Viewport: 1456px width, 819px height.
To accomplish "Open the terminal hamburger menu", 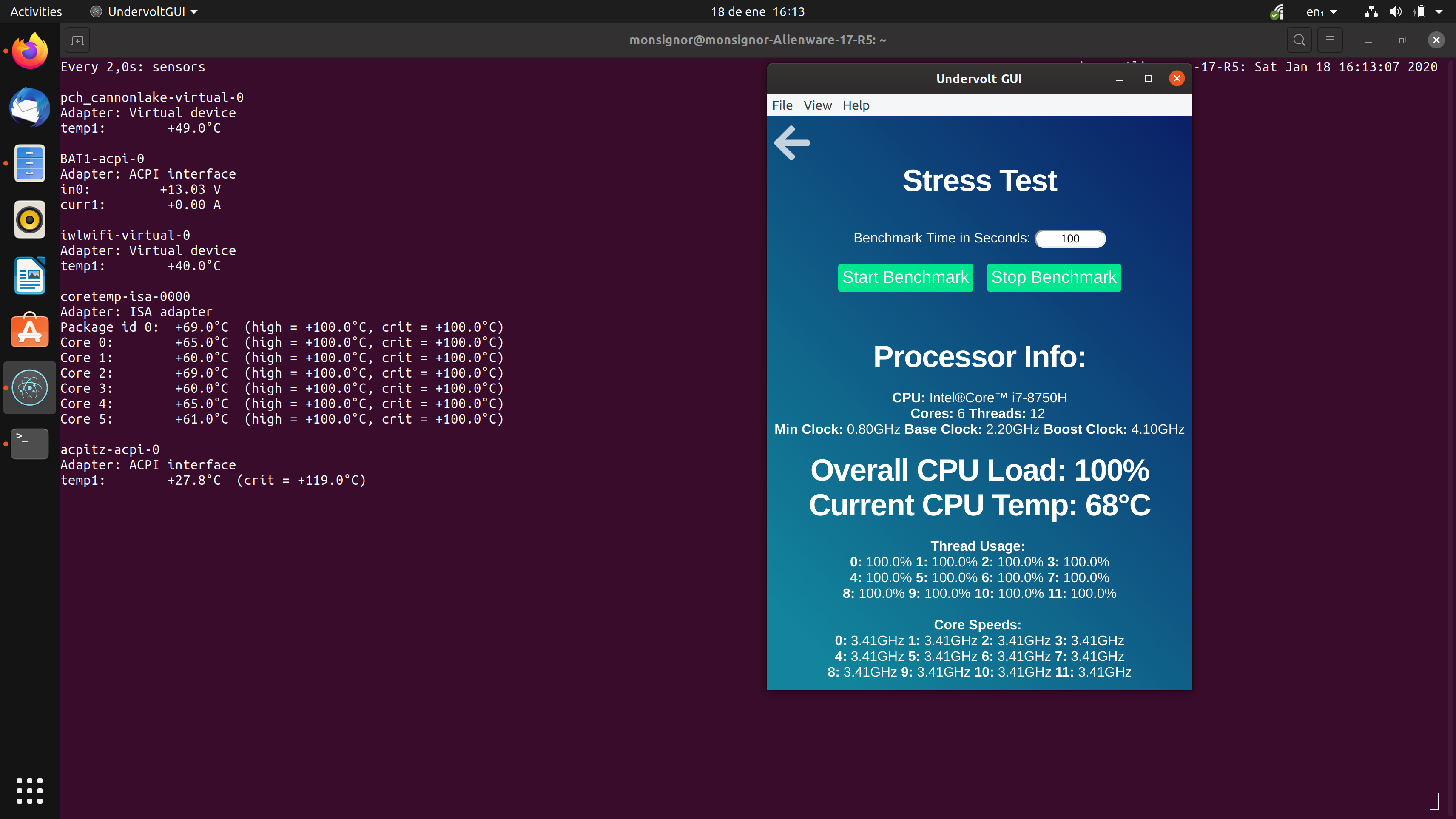I will 1330,40.
